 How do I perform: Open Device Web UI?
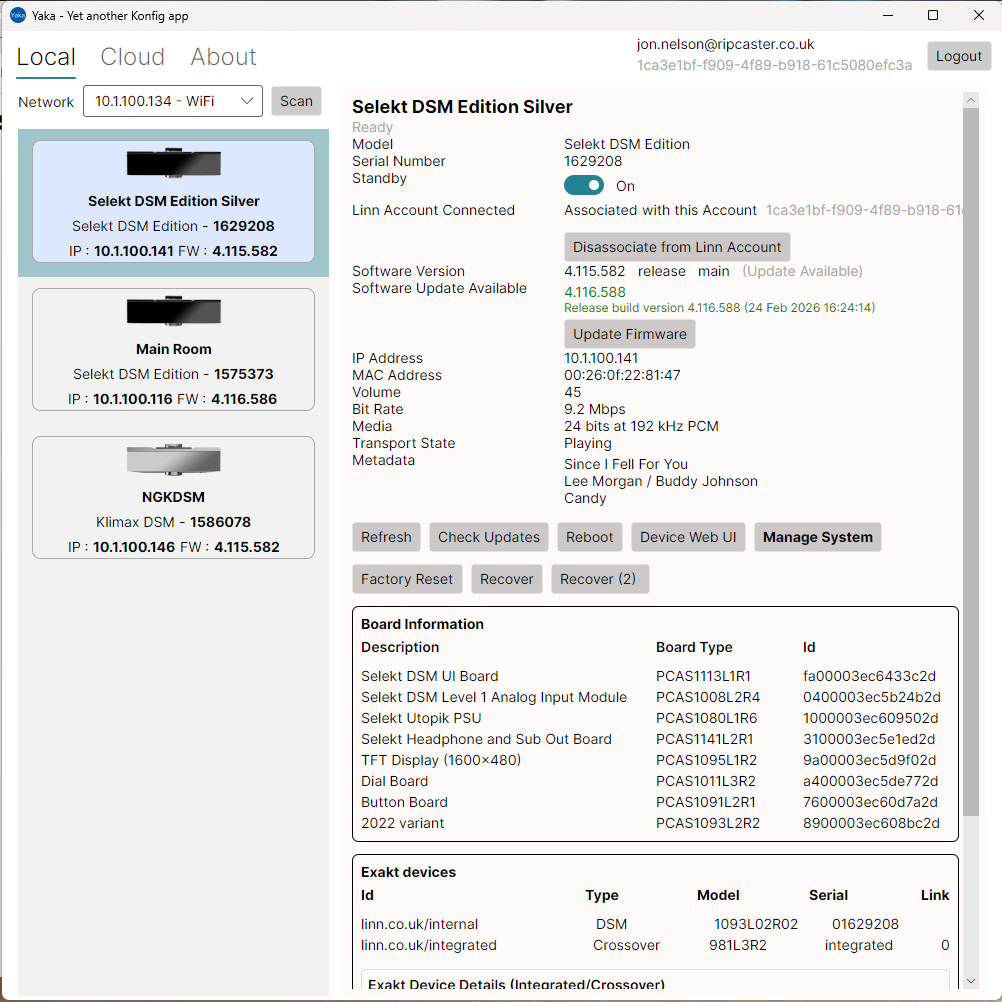688,537
